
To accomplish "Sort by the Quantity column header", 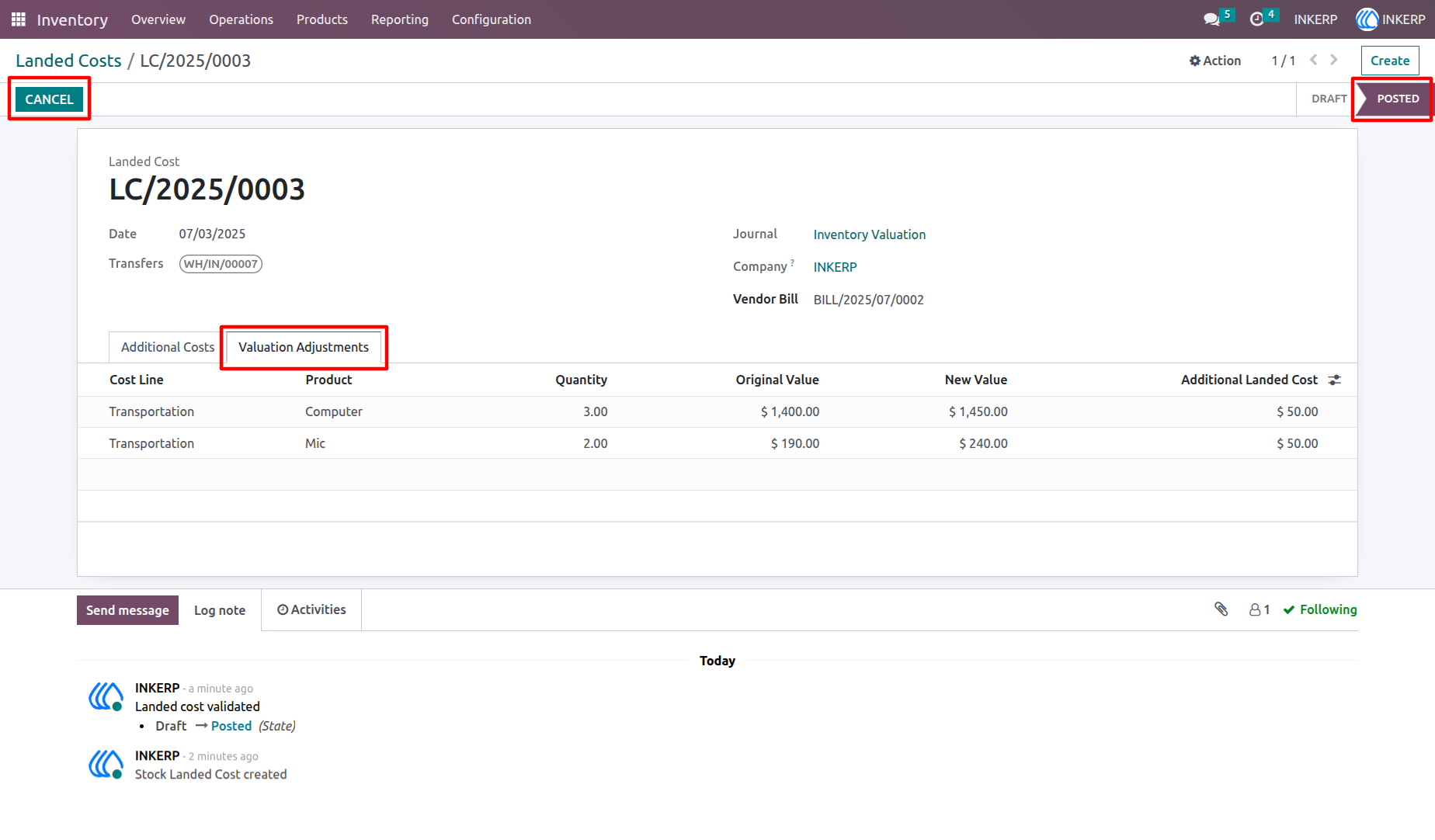I will click(581, 380).
